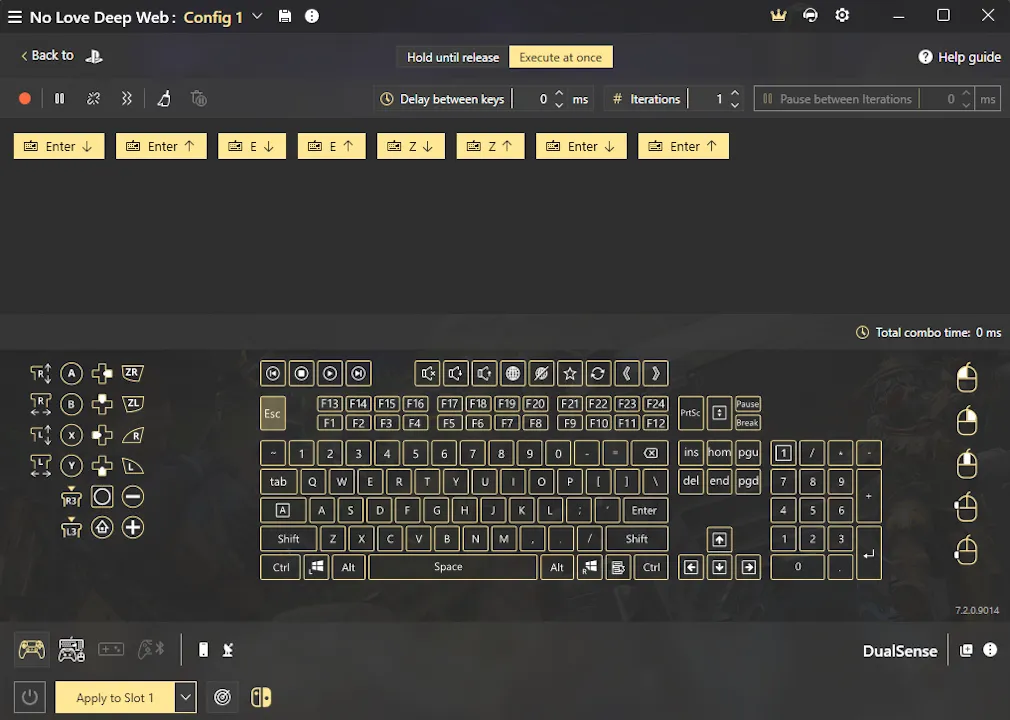Open the crown premium features icon
This screenshot has width=1010, height=720.
coord(778,15)
